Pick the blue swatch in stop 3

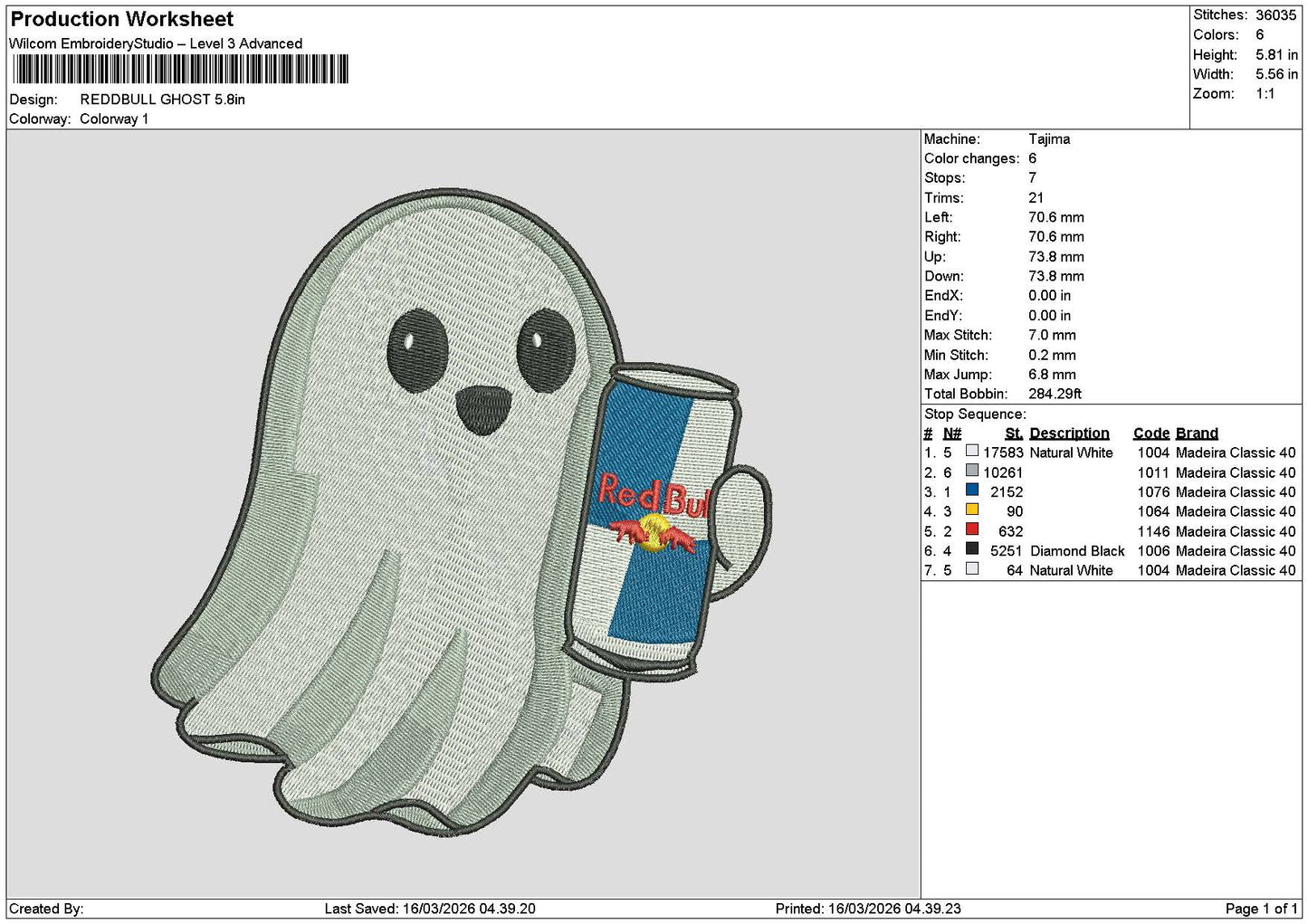coord(971,491)
